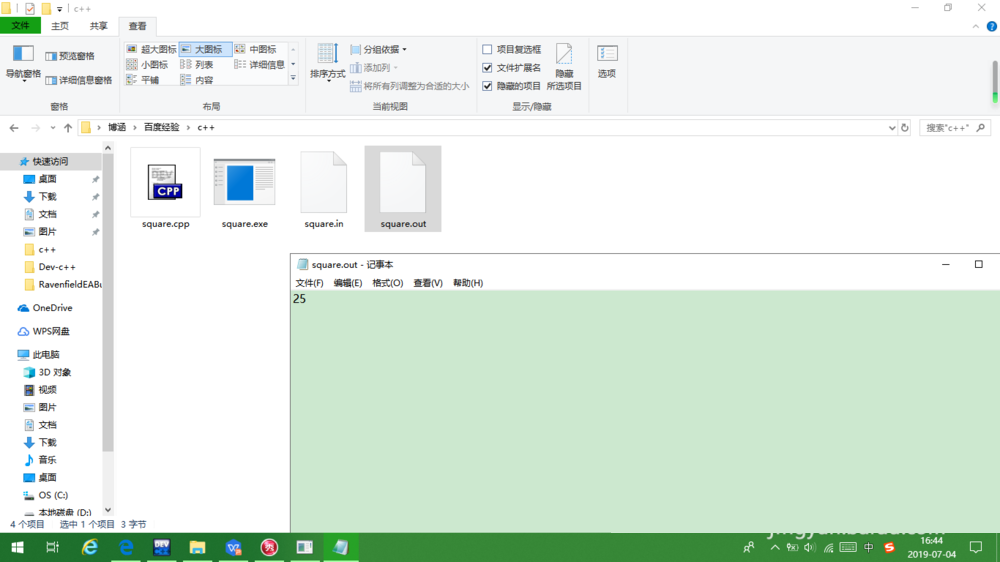1000x562 pixels.
Task: Toggle the details pane (详细信息窗格)
Action: click(79, 80)
